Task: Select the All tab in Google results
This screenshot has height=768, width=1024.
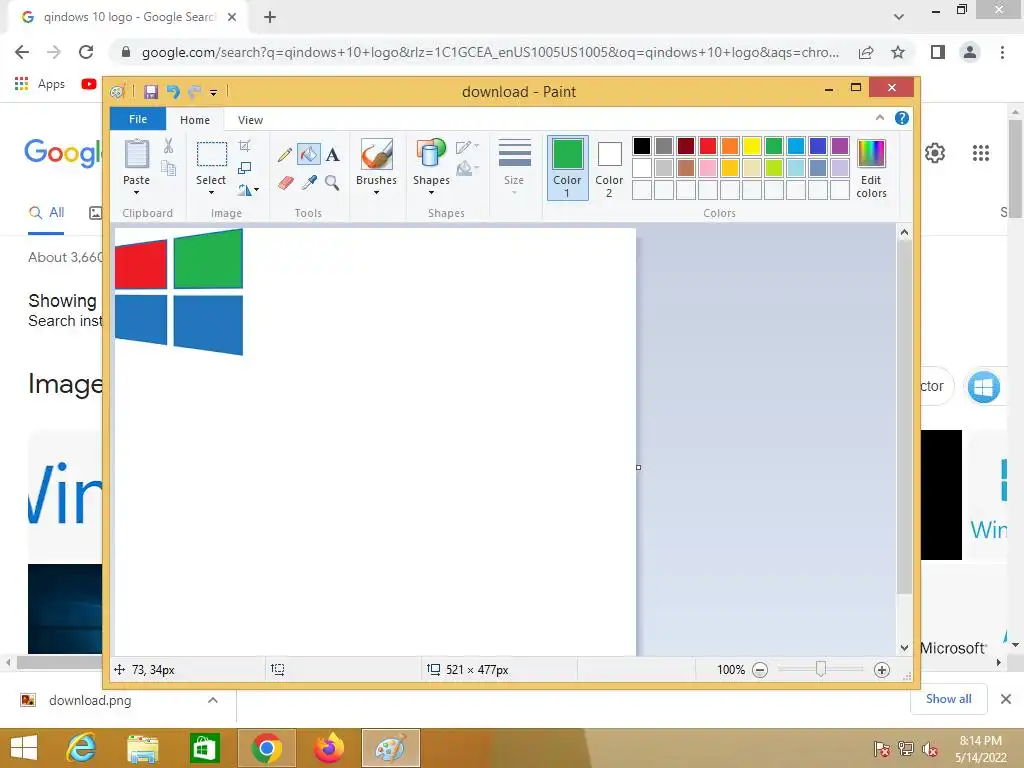Action: [x=46, y=213]
